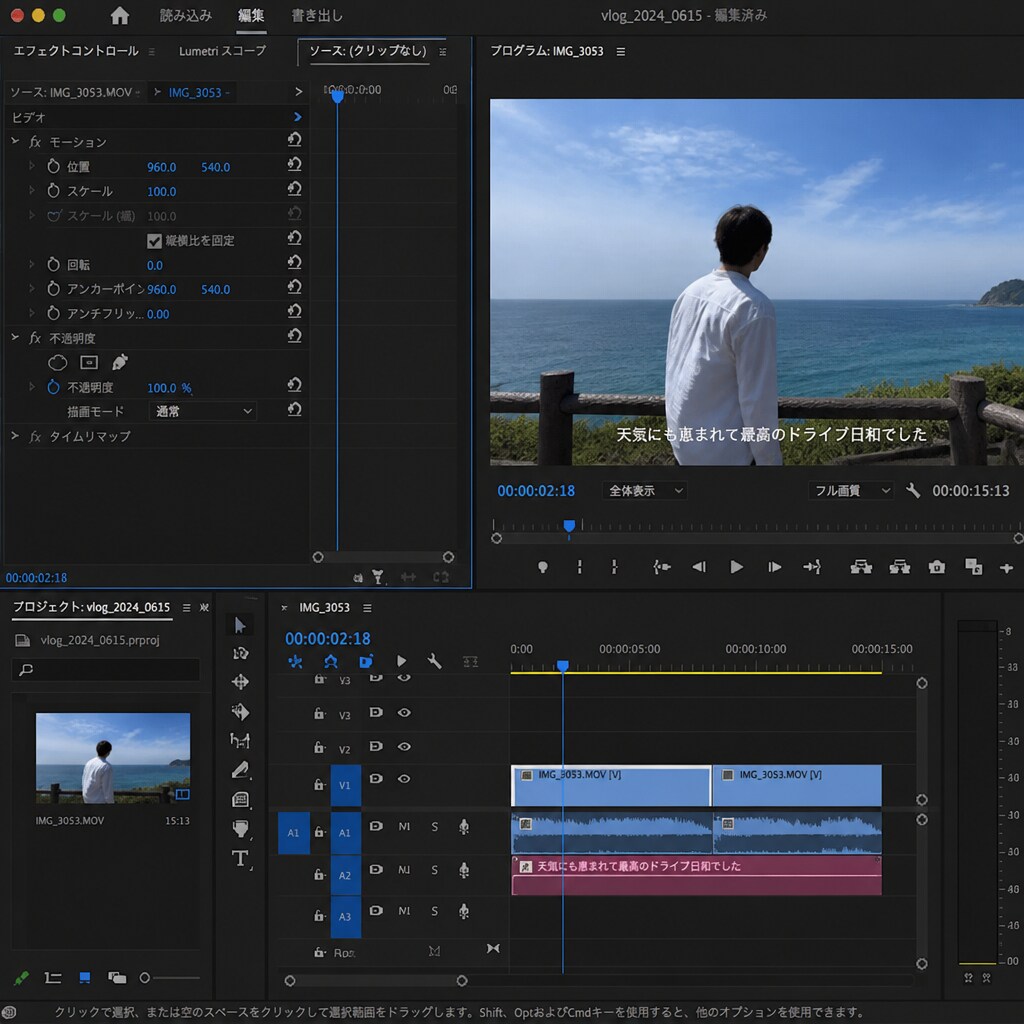Go to the Home screen icon
The image size is (1024, 1024).
120,16
